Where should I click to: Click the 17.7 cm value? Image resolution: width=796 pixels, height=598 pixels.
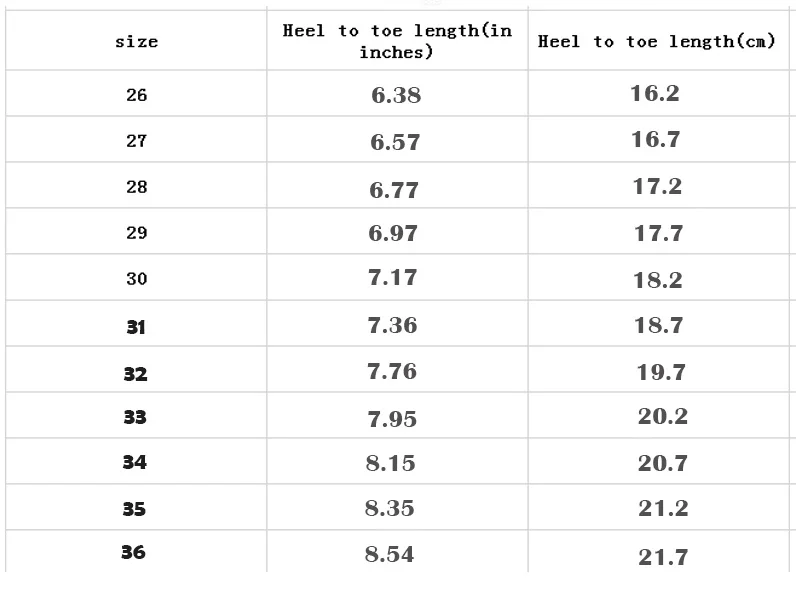658,233
